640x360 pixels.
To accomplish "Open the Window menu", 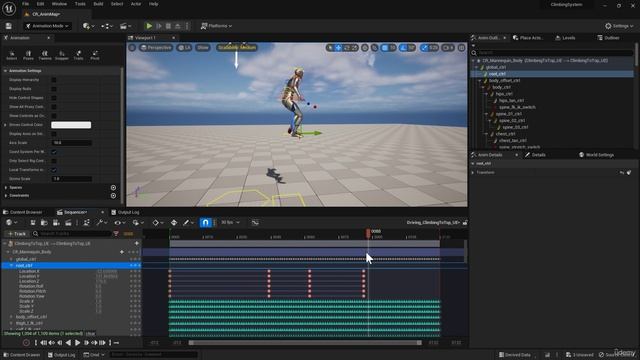I will pyautogui.click(x=59, y=4).
